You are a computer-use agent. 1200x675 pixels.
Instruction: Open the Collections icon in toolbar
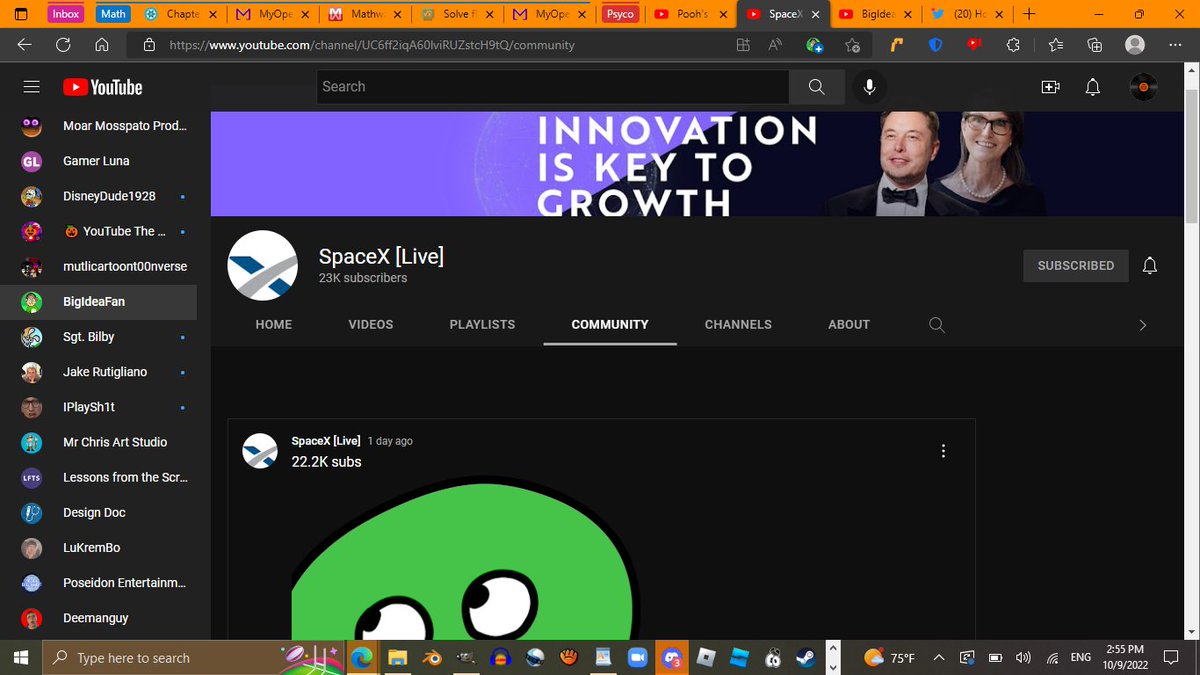point(1095,44)
